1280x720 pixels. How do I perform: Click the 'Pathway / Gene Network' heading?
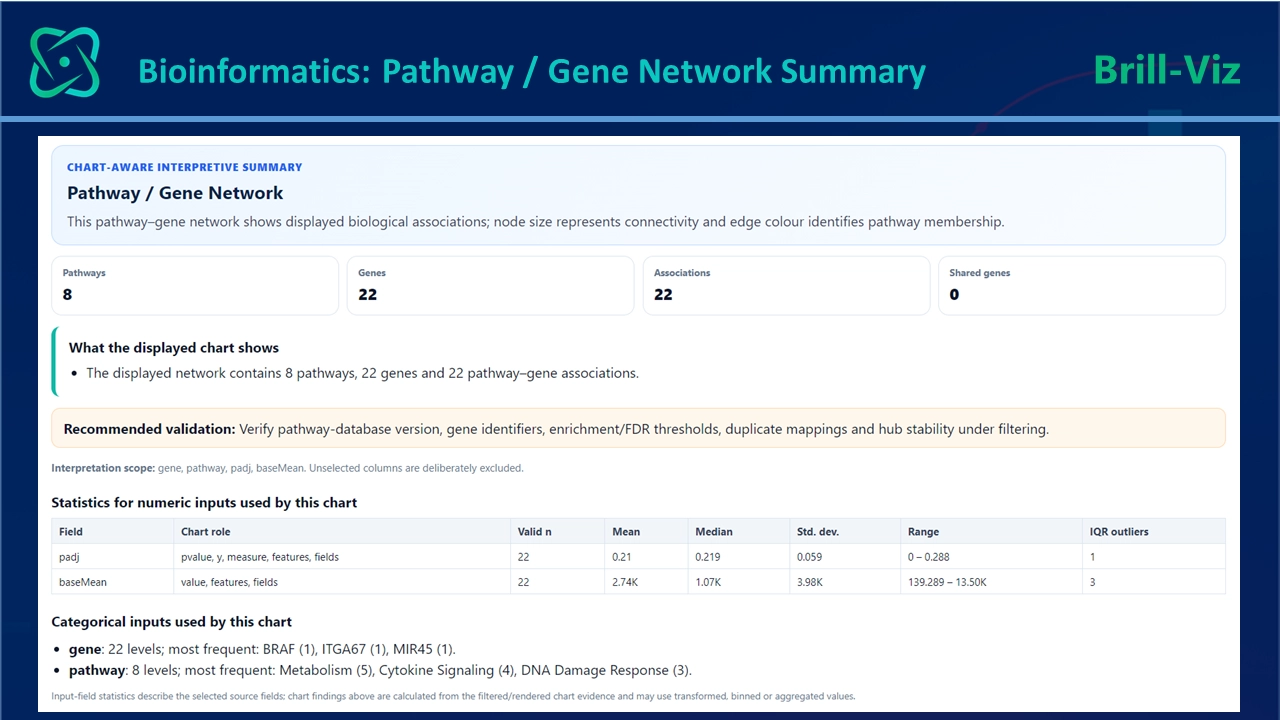175,193
